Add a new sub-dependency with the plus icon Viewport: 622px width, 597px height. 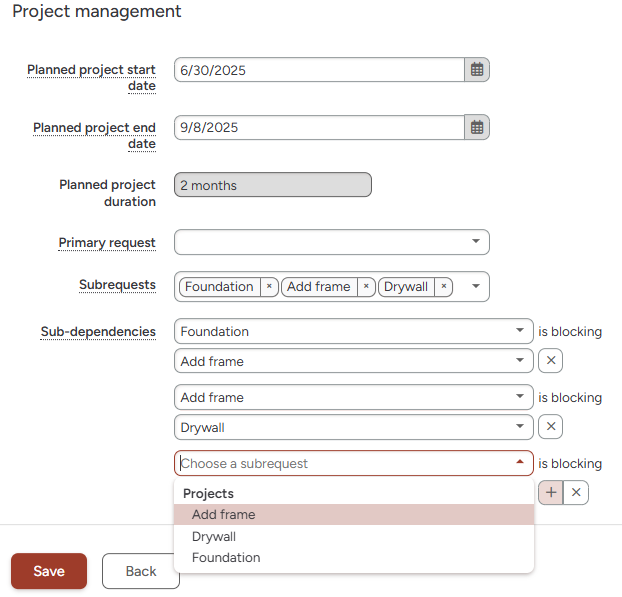tap(551, 493)
